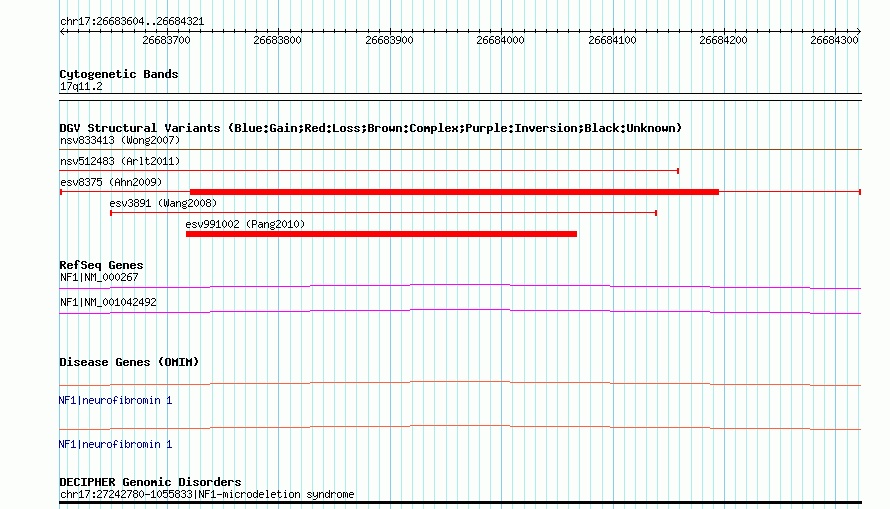Image resolution: width=890 pixels, height=509 pixels.
Task: Click the ruler's right scroll arrow
Action: click(x=858, y=32)
